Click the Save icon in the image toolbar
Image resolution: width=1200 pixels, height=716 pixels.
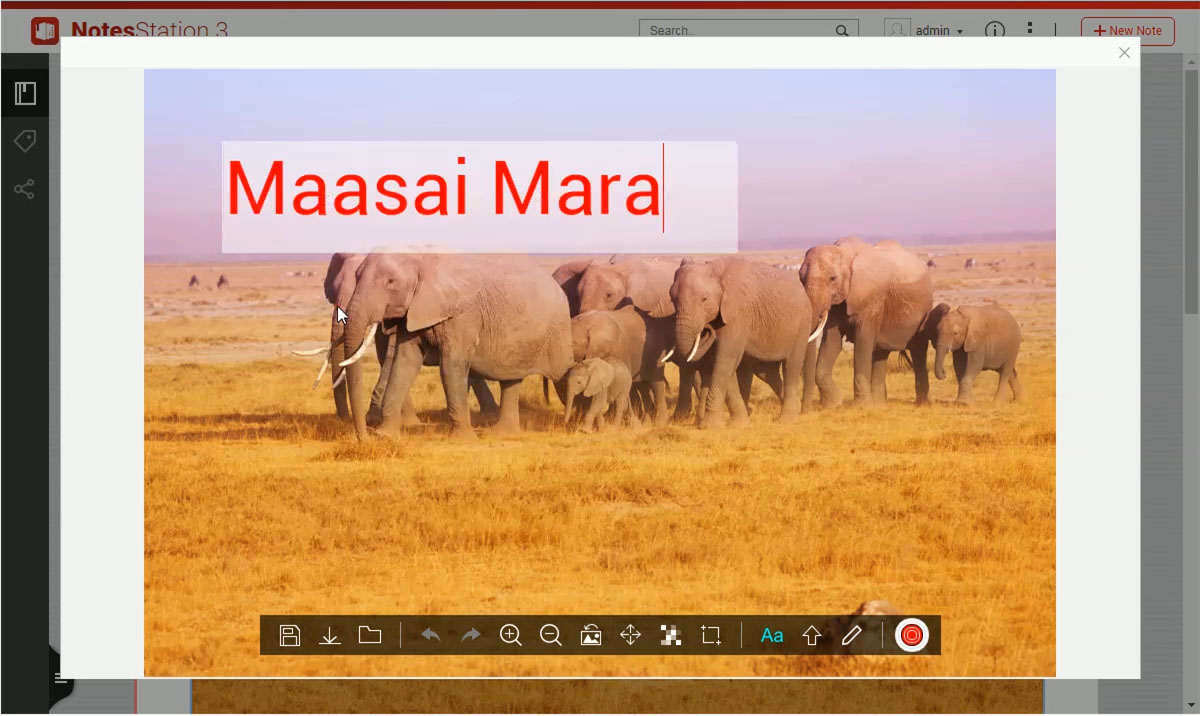[x=290, y=635]
